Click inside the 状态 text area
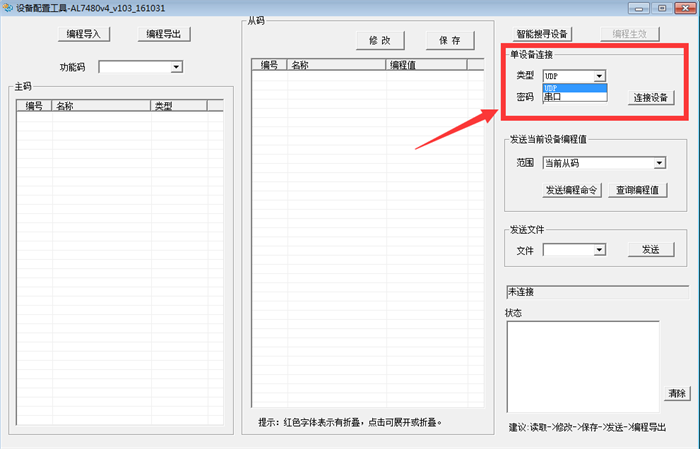 (x=583, y=366)
